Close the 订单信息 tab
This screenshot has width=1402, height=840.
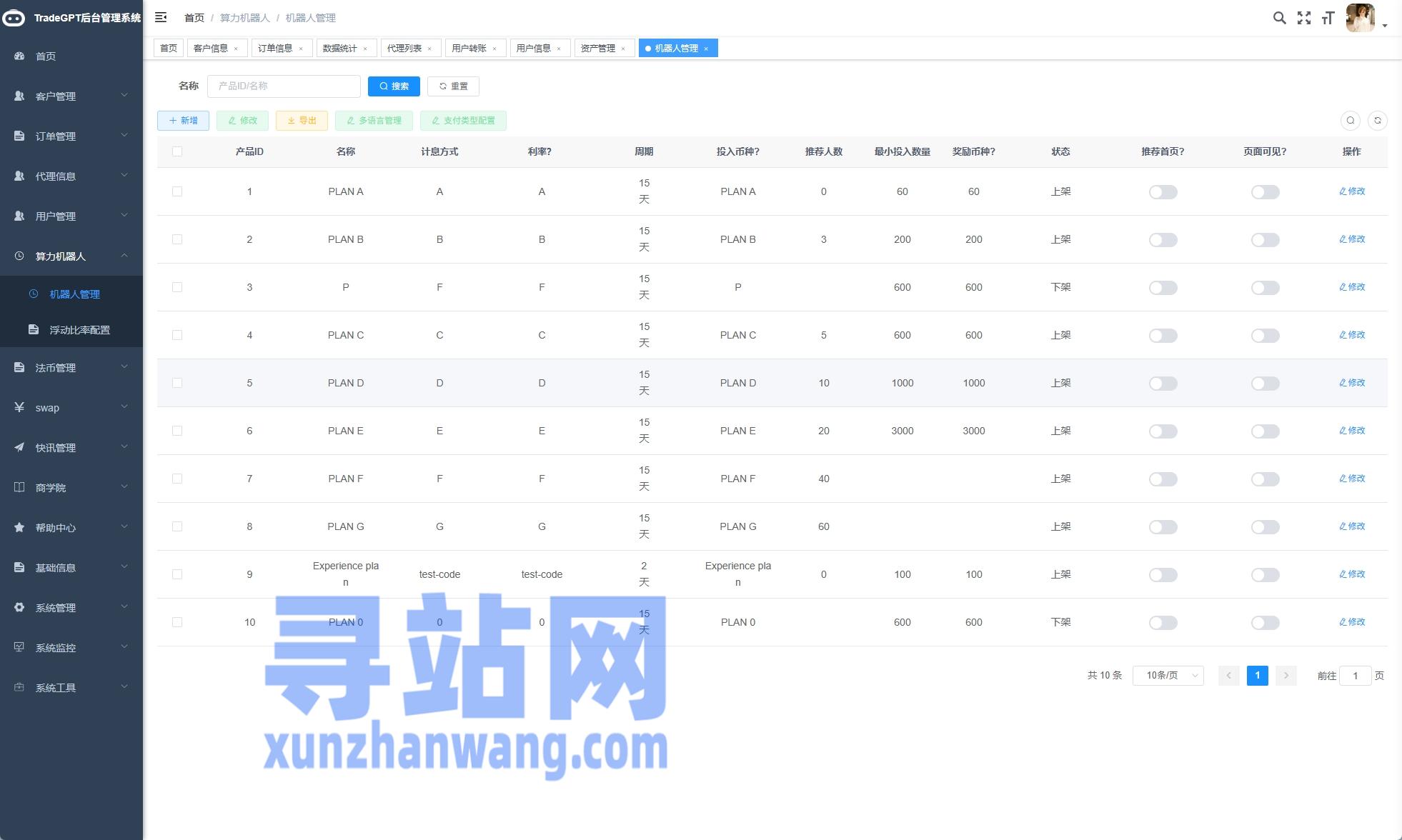[300, 49]
